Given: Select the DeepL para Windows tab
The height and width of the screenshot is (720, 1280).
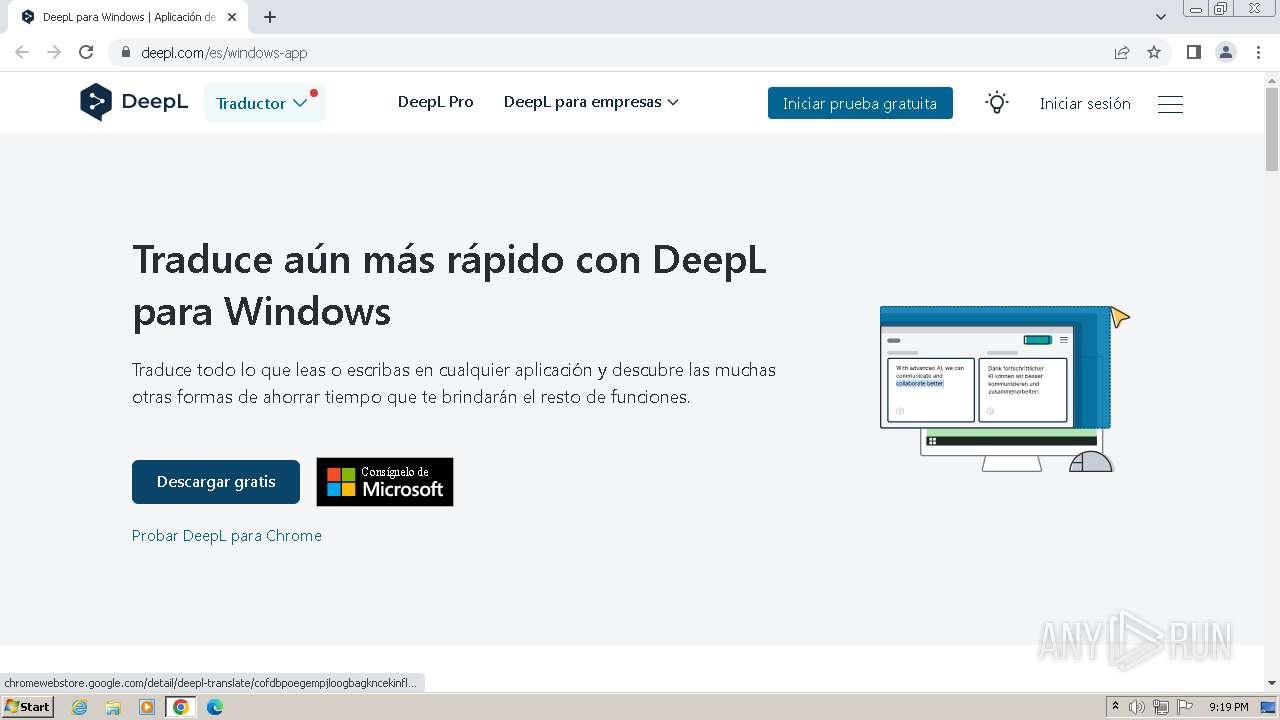Looking at the screenshot, I should point(128,17).
